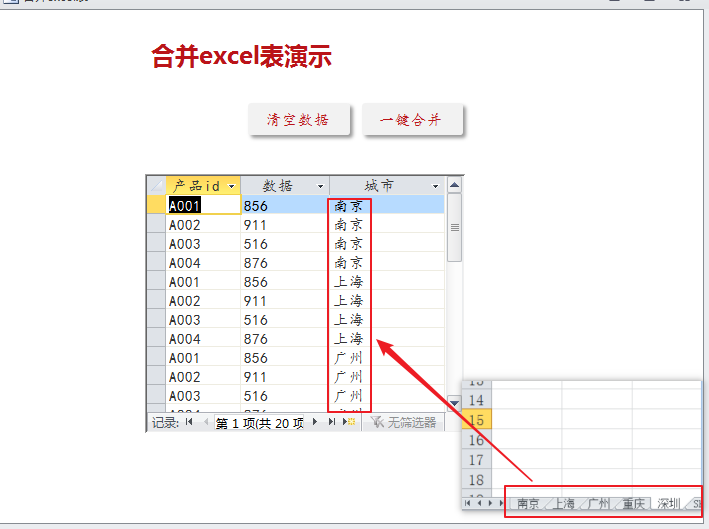Click the 无筛选器 filter indicator
709x529 pixels.
point(403,422)
